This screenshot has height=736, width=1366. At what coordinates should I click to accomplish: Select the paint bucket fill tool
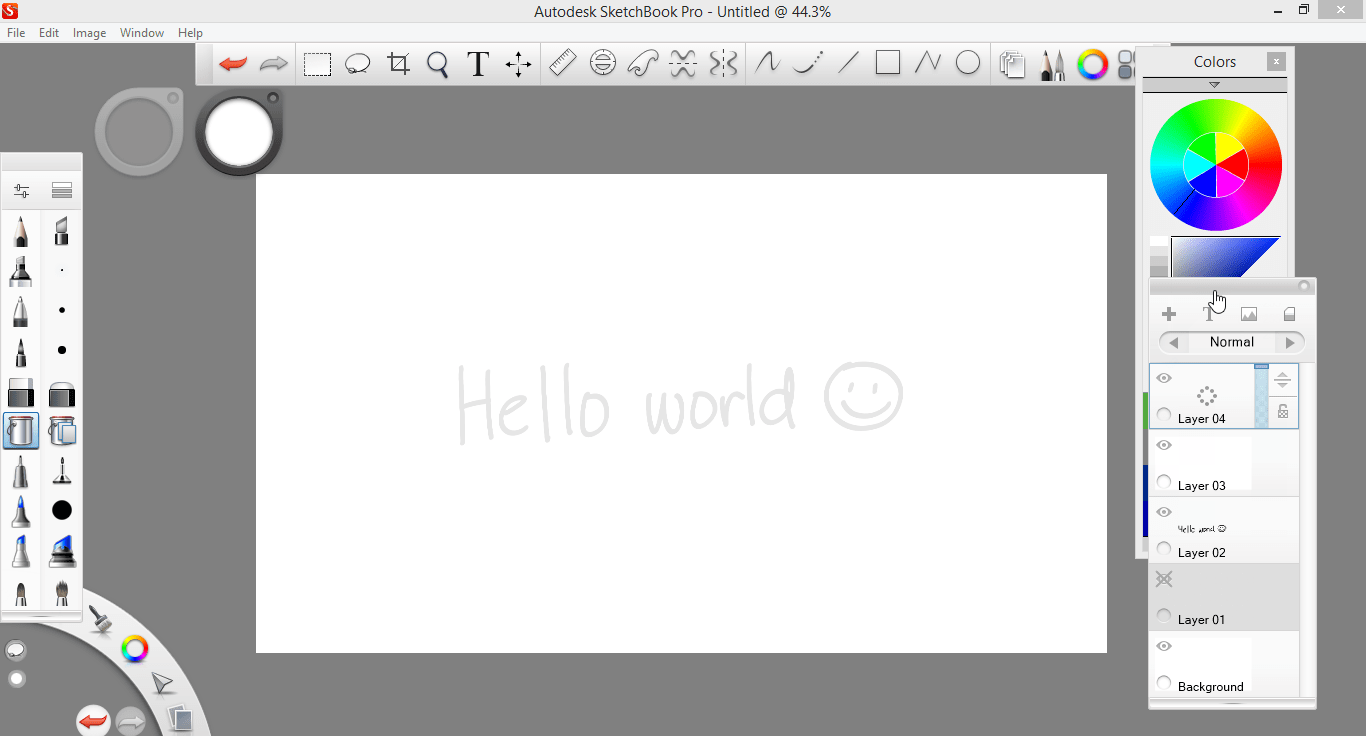tap(20, 431)
